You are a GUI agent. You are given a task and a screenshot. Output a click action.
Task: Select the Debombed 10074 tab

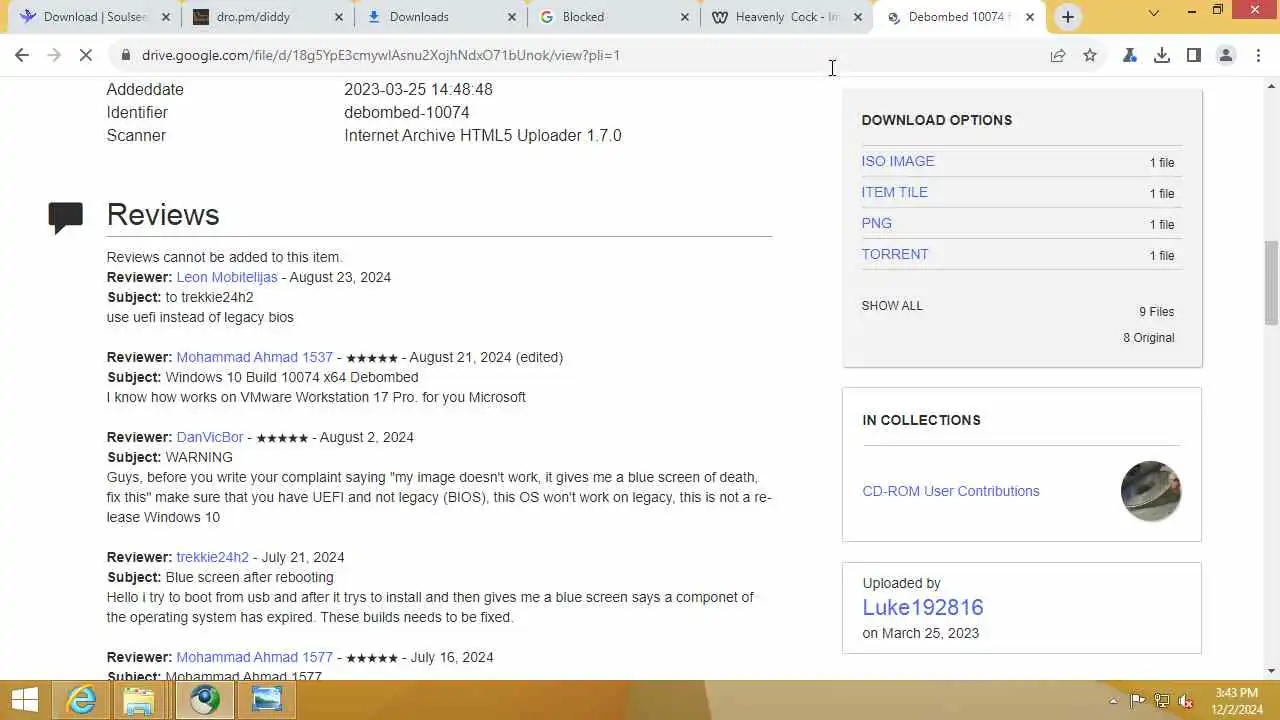[958, 17]
